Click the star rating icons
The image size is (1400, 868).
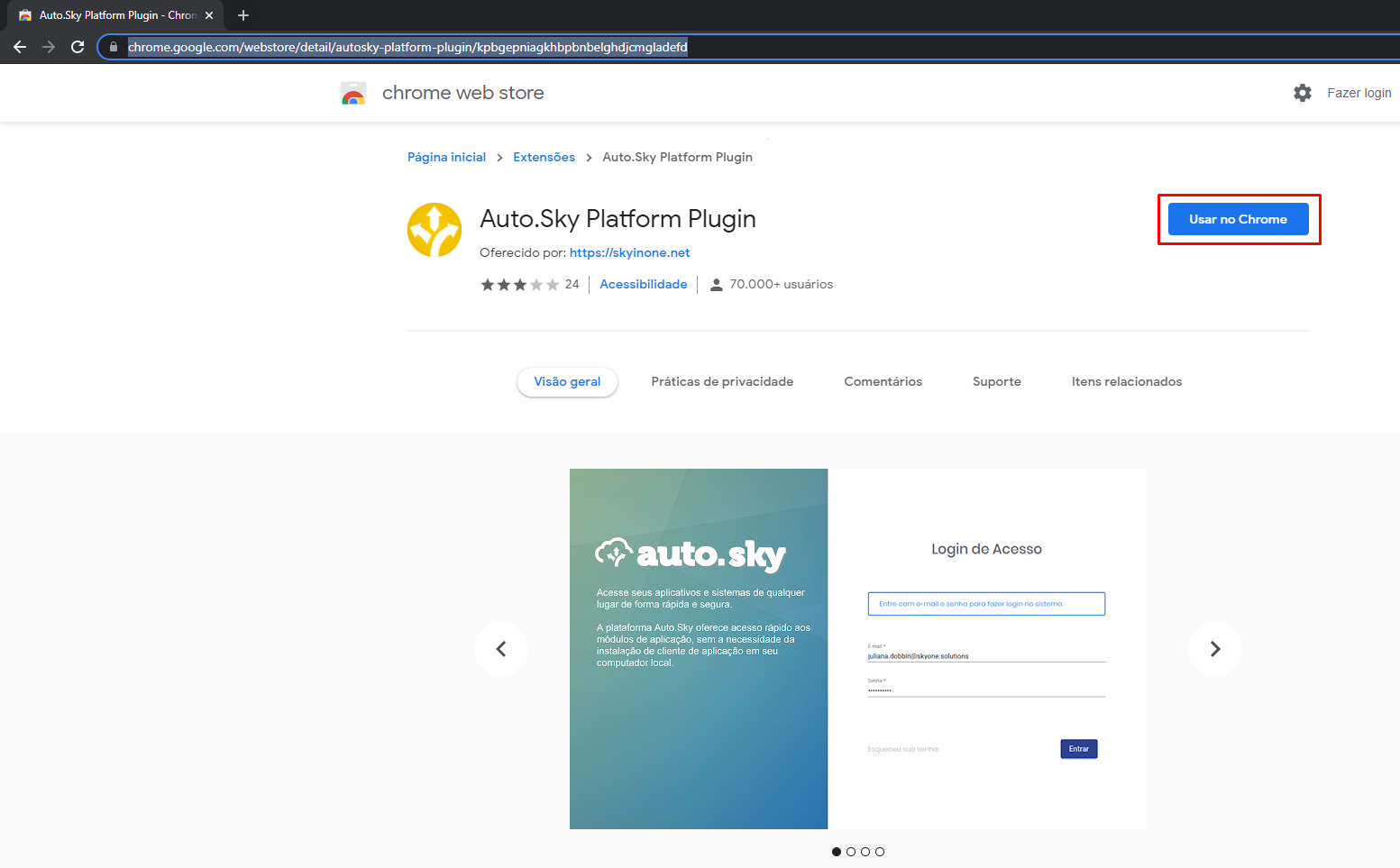[x=520, y=285]
